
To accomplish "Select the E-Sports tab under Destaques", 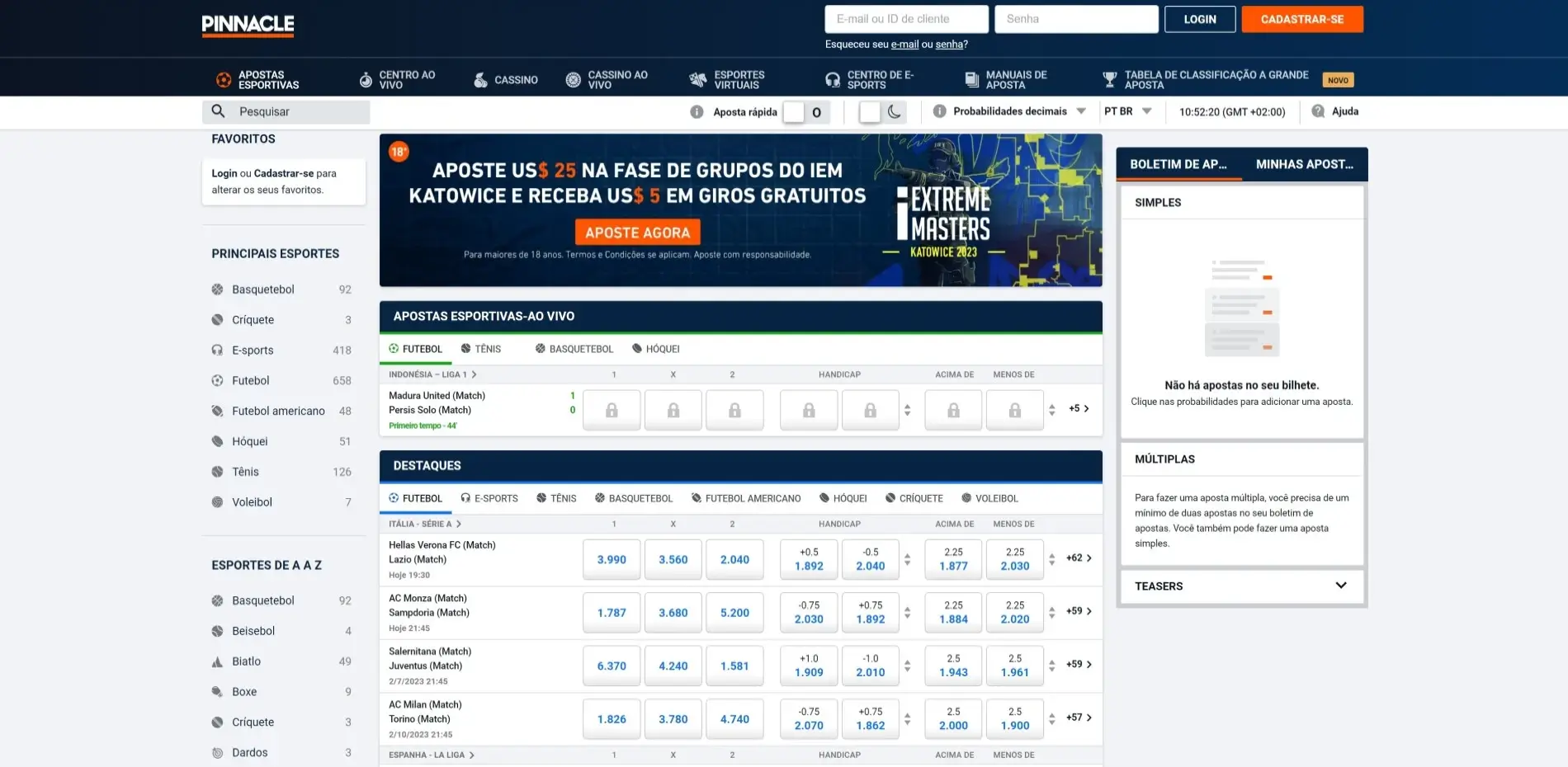I will (489, 498).
